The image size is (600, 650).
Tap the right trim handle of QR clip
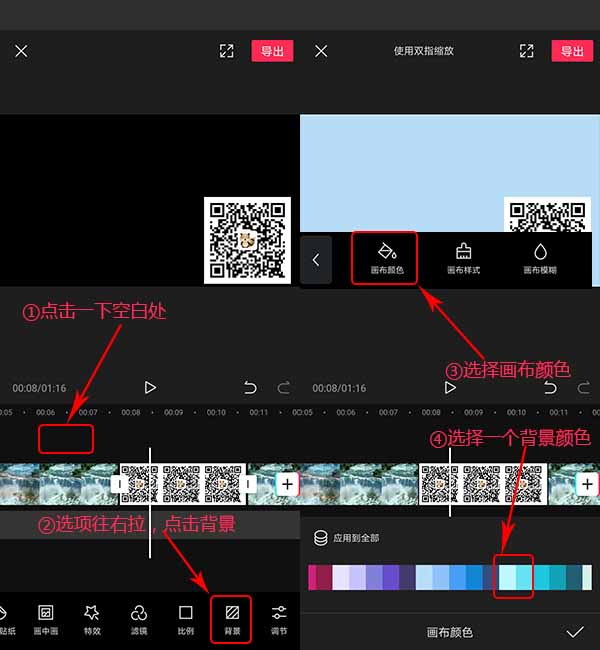point(248,484)
